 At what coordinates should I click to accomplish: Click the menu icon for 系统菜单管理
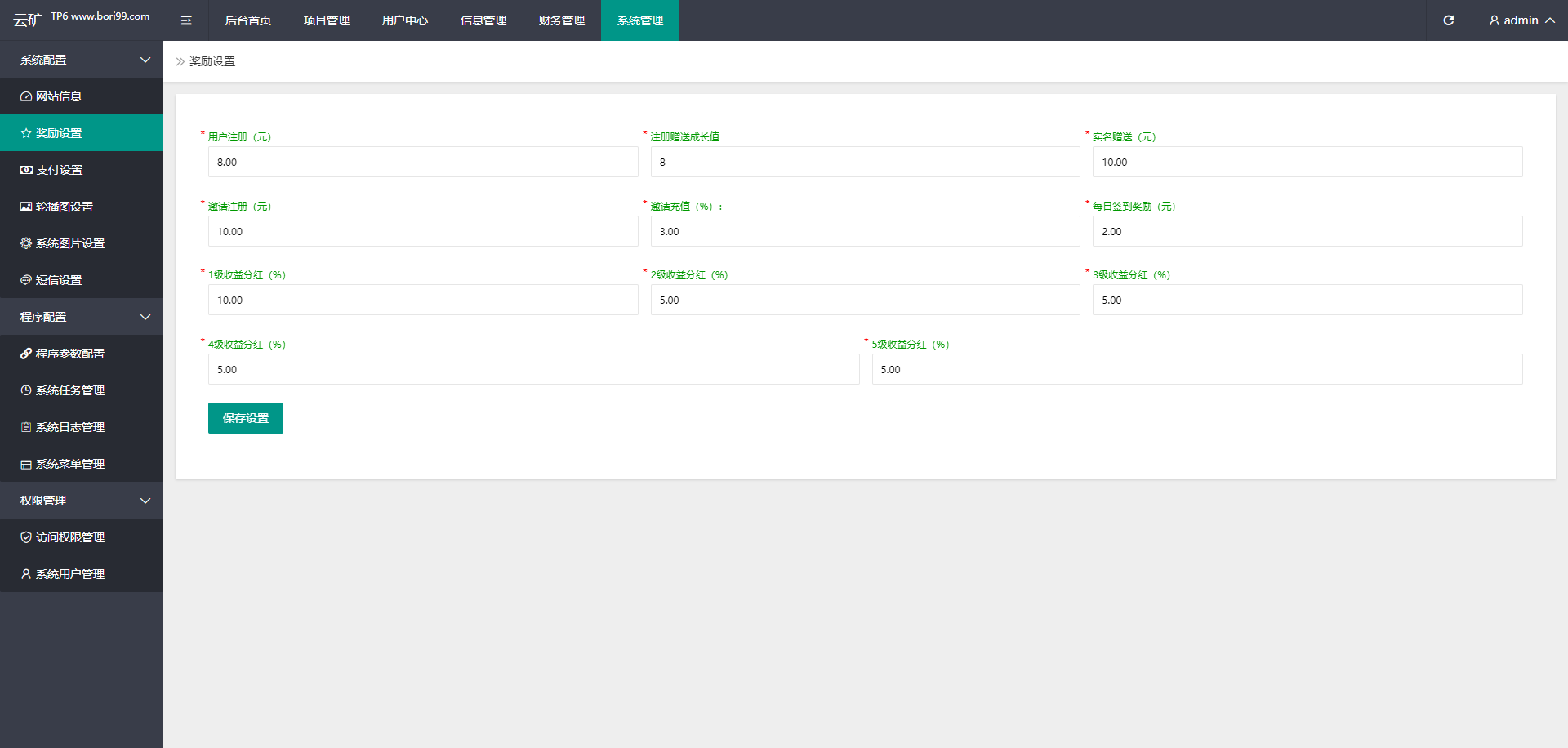click(26, 464)
